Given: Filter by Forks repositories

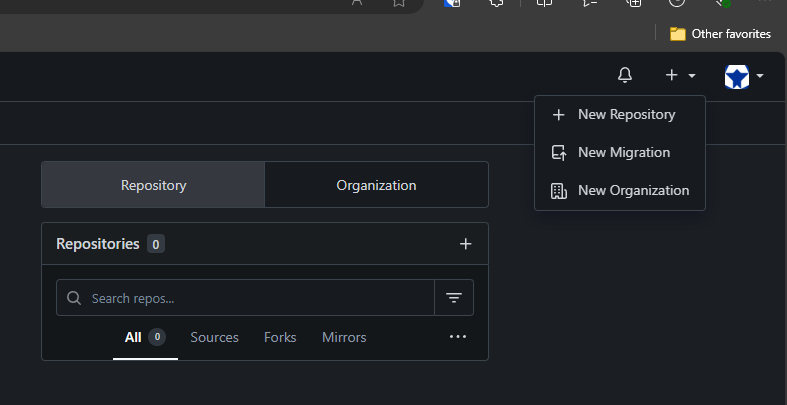Looking at the screenshot, I should 280,337.
